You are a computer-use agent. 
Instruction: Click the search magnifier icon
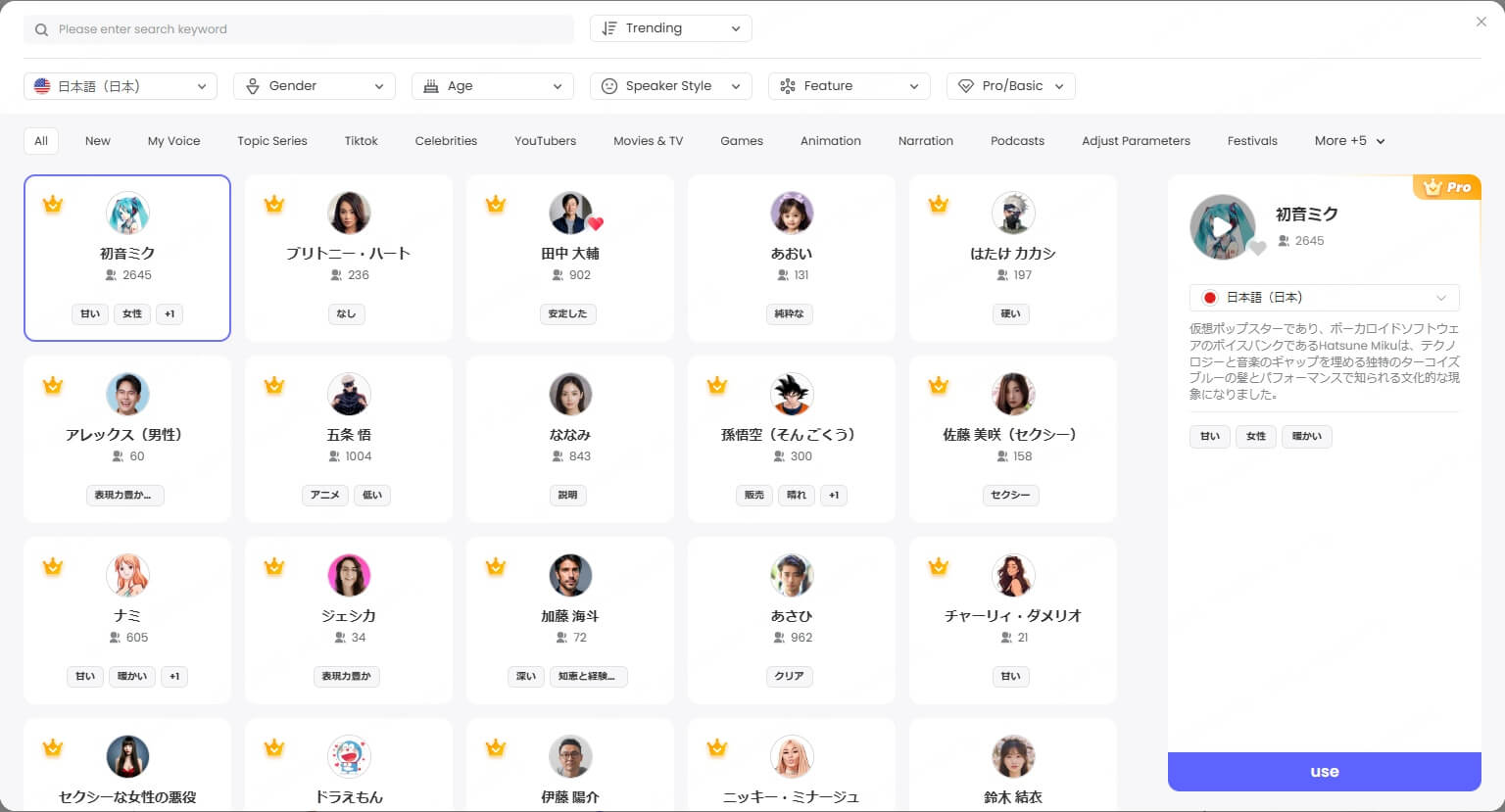point(41,29)
